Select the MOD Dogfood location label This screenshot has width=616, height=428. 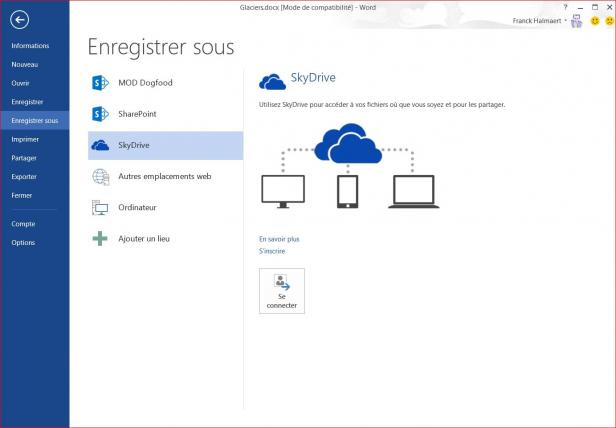click(145, 83)
